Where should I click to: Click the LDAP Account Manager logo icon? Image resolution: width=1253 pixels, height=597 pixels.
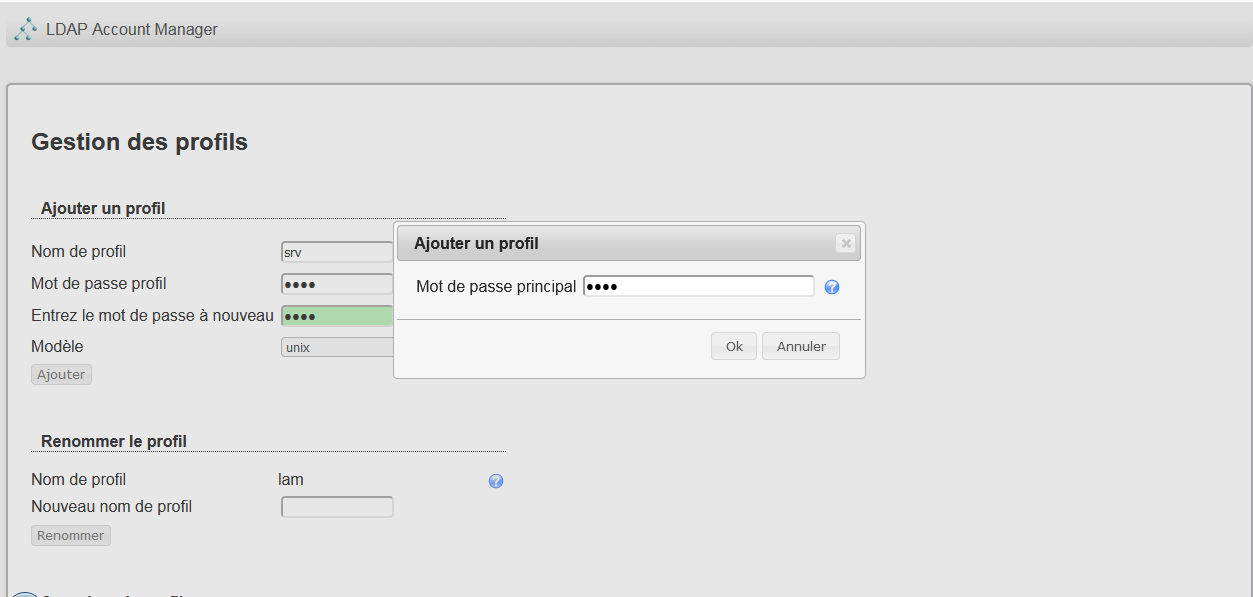26,30
